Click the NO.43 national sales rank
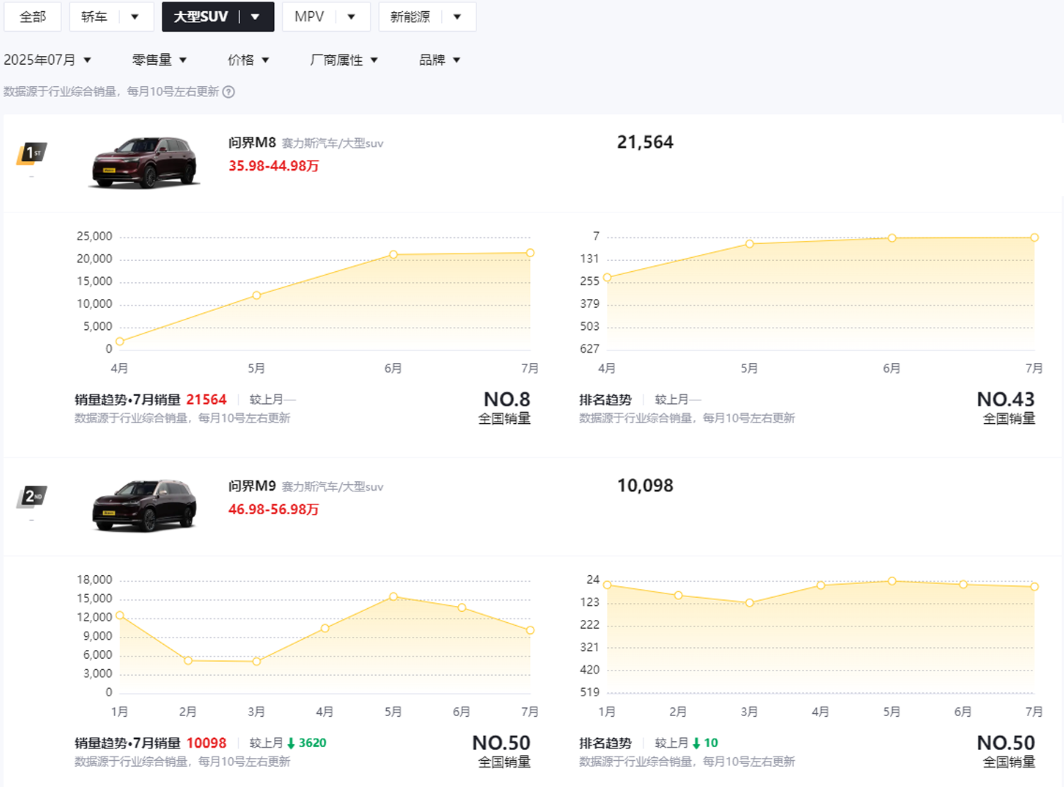 click(x=1006, y=400)
